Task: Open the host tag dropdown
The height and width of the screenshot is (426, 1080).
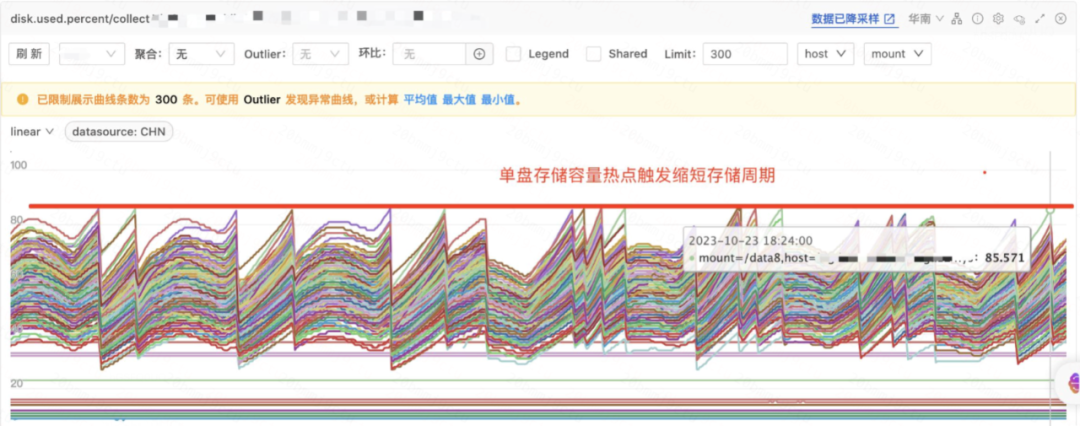Action: pos(825,54)
